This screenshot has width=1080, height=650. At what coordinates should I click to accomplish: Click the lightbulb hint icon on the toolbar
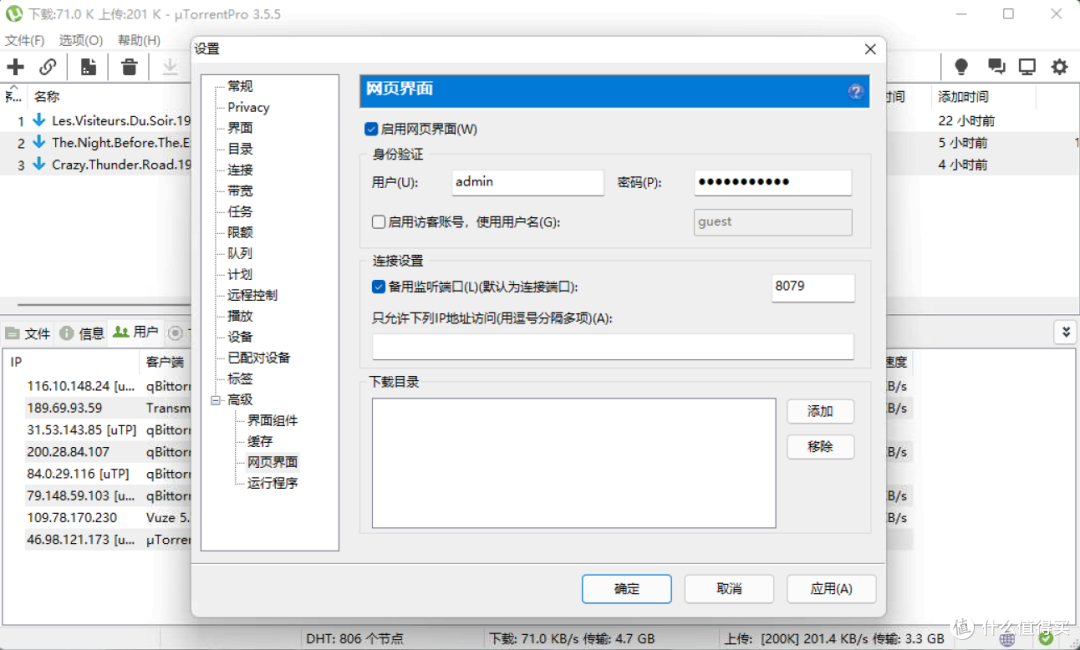(x=960, y=66)
